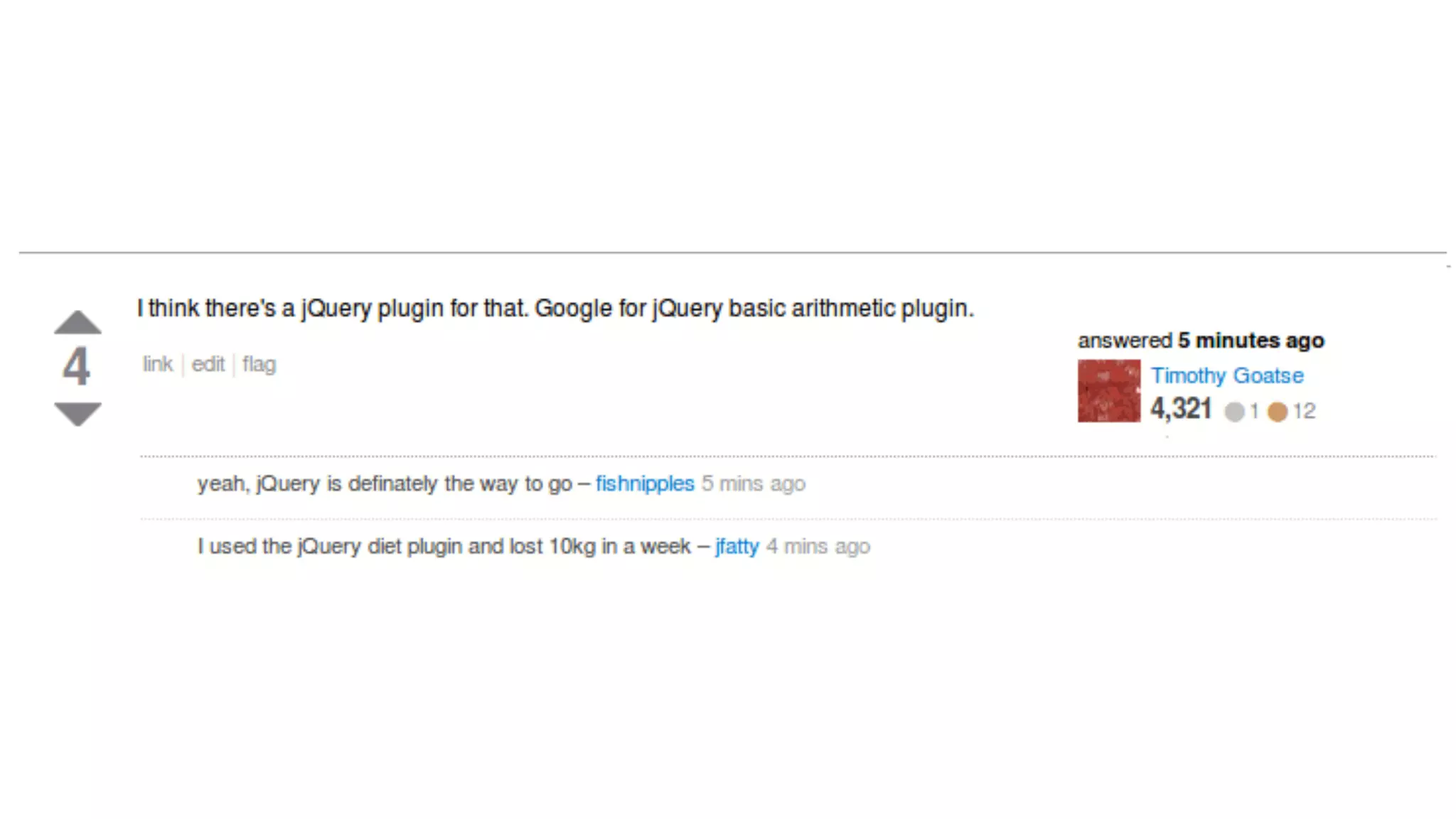This screenshot has height=819, width=1456.
Task: Open jfatty's user profile
Action: pos(737,547)
